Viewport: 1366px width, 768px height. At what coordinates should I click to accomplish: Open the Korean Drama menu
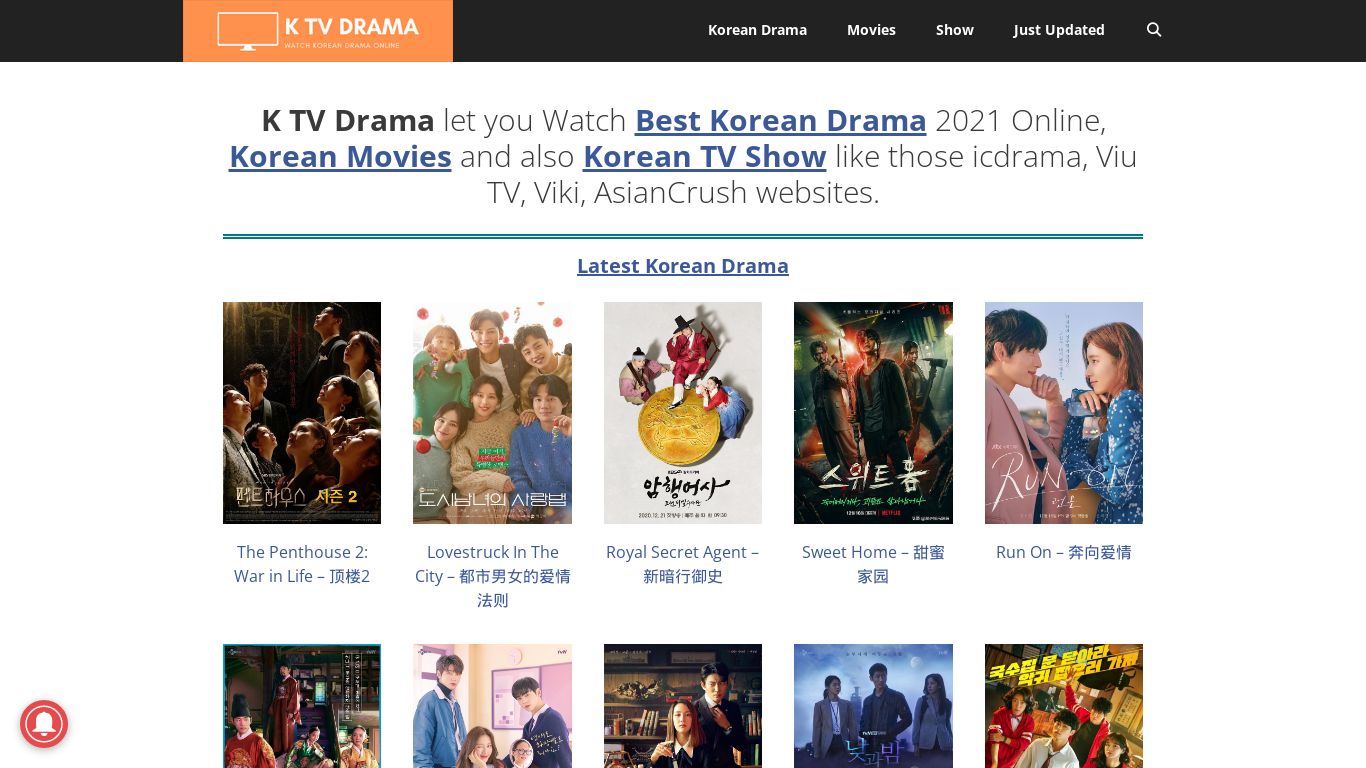pyautogui.click(x=757, y=30)
